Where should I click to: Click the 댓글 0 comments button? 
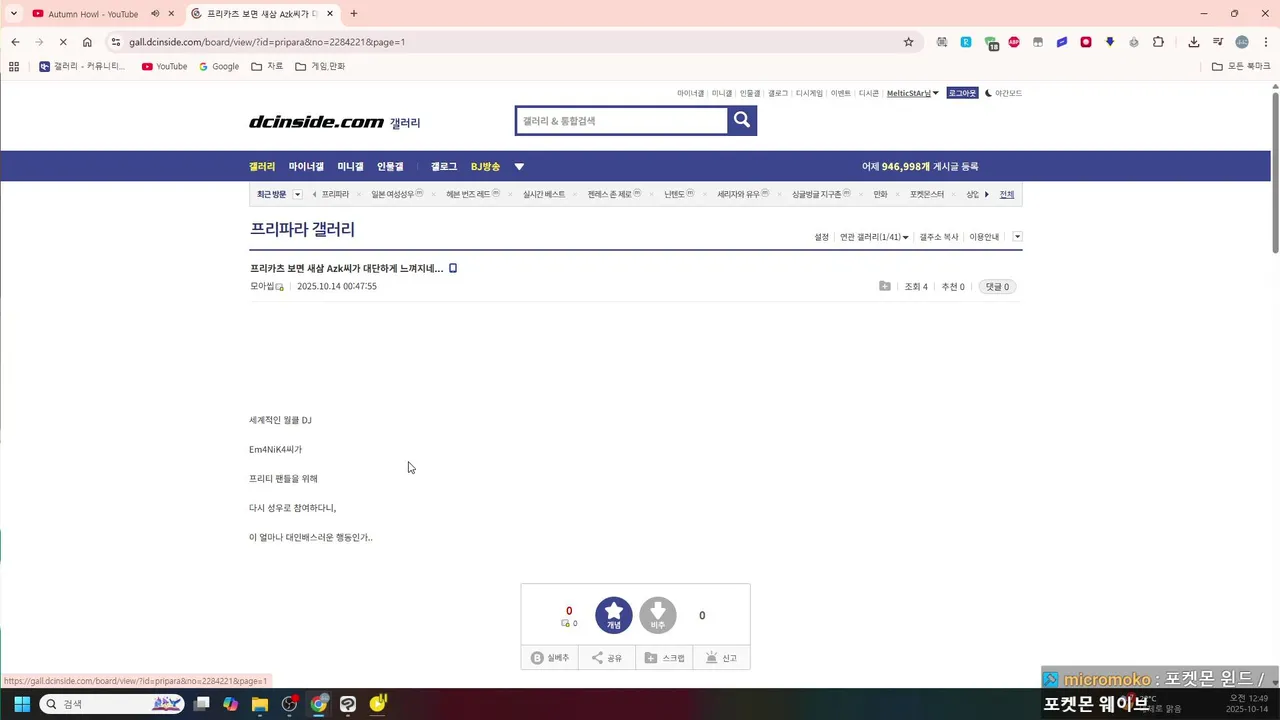(997, 287)
